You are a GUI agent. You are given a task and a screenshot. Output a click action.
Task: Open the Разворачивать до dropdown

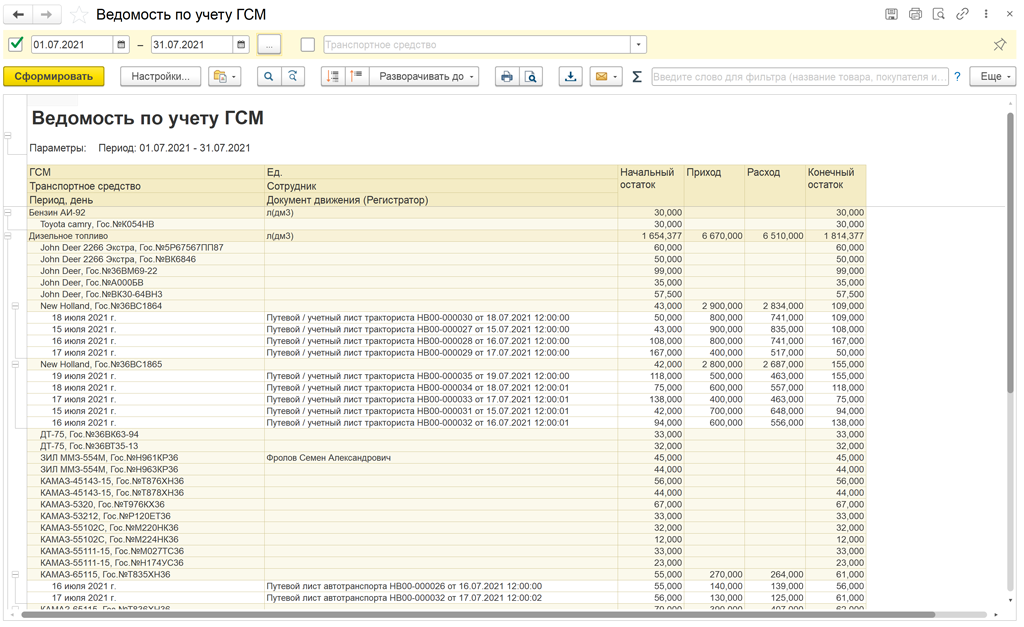point(424,77)
